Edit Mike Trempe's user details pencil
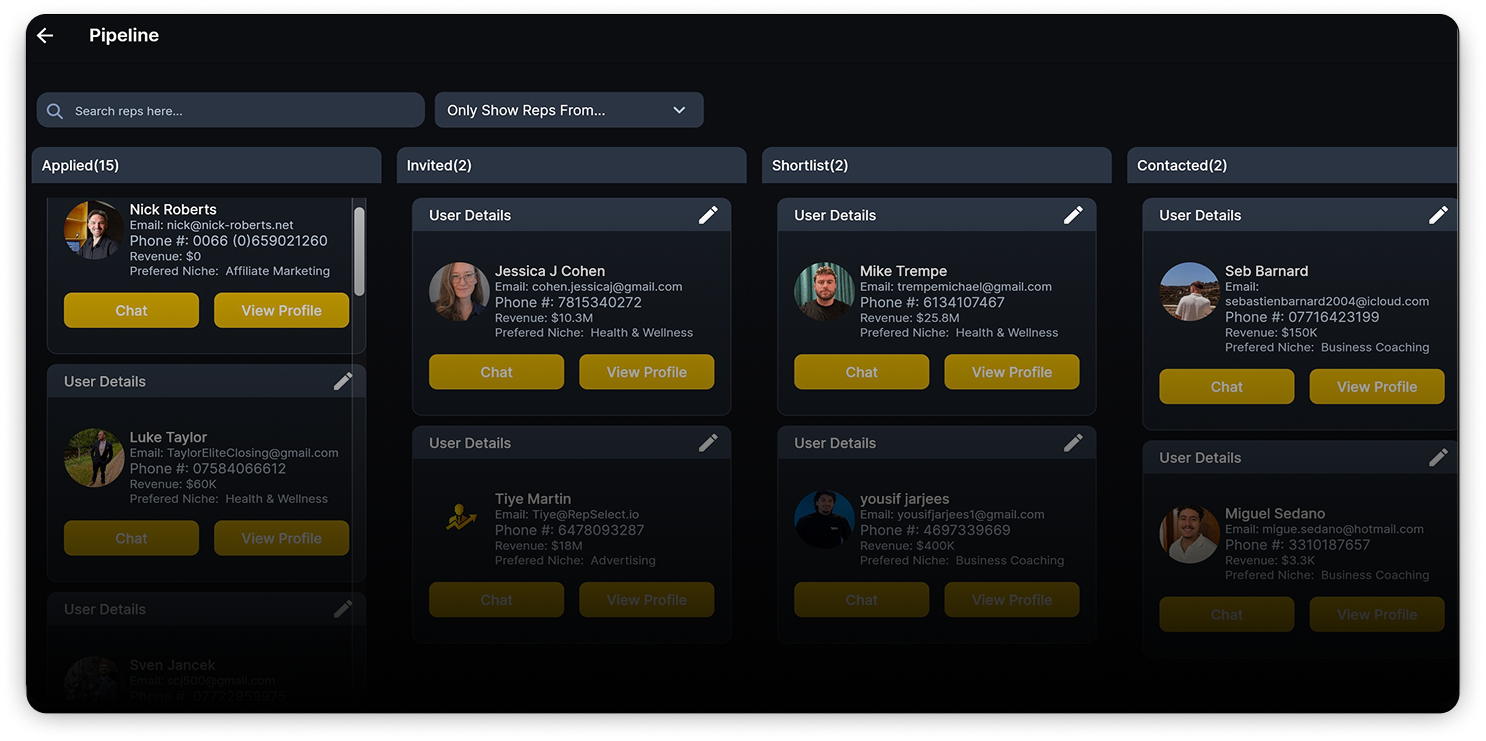1486x741 pixels. click(x=1073, y=215)
